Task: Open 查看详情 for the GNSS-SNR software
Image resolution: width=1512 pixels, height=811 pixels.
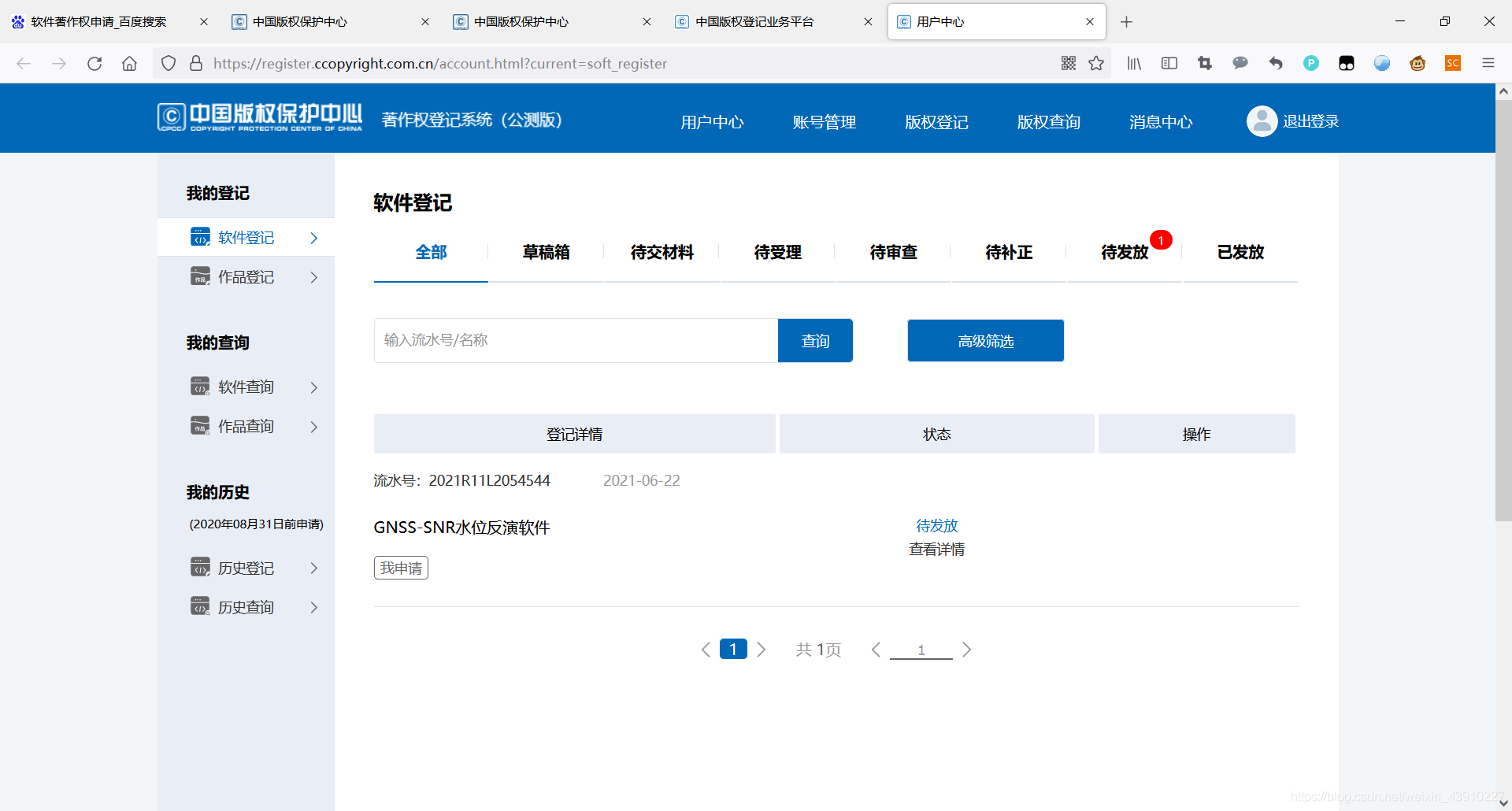Action: tap(937, 549)
